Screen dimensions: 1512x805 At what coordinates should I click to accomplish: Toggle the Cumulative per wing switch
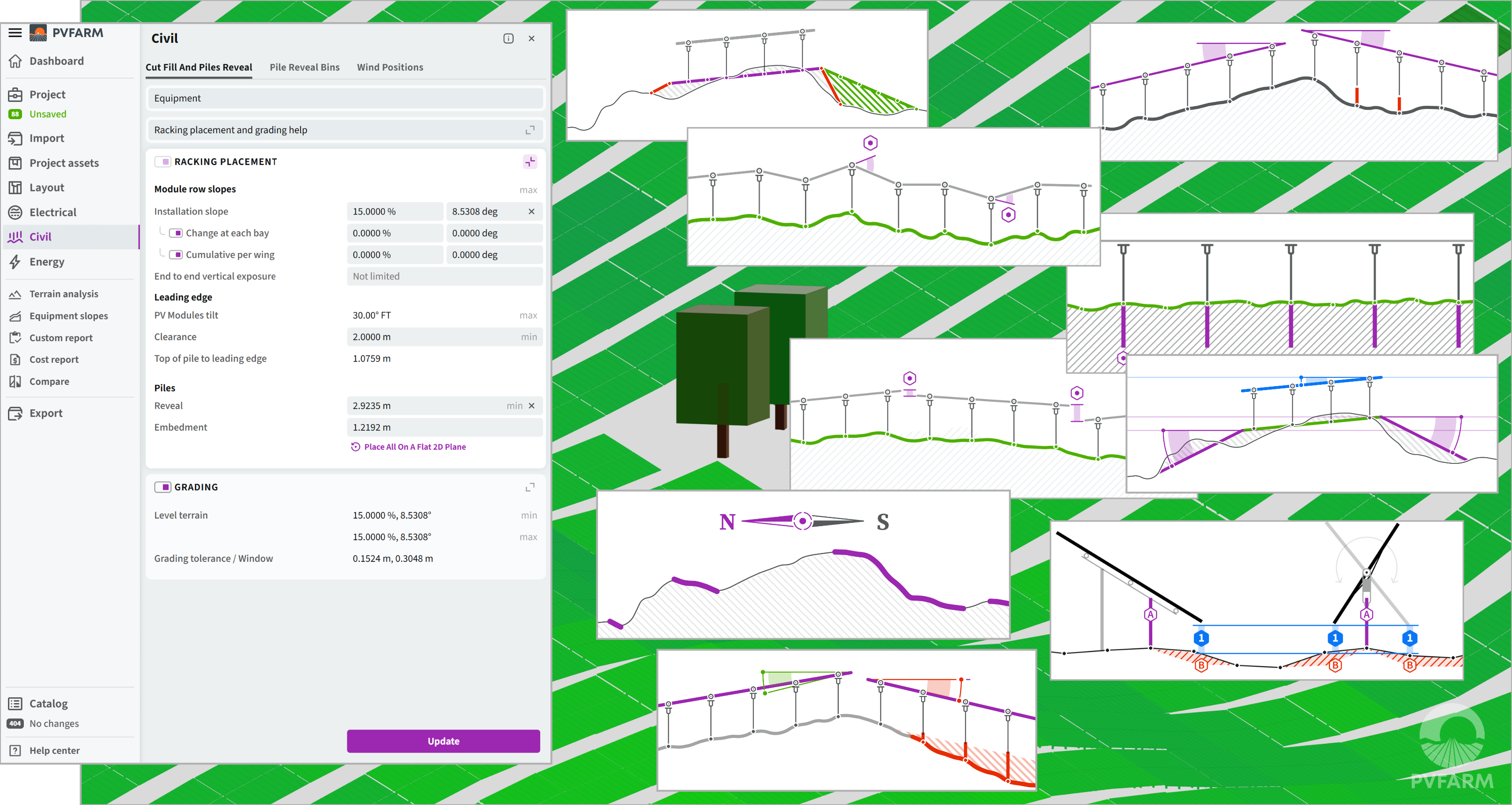click(176, 255)
